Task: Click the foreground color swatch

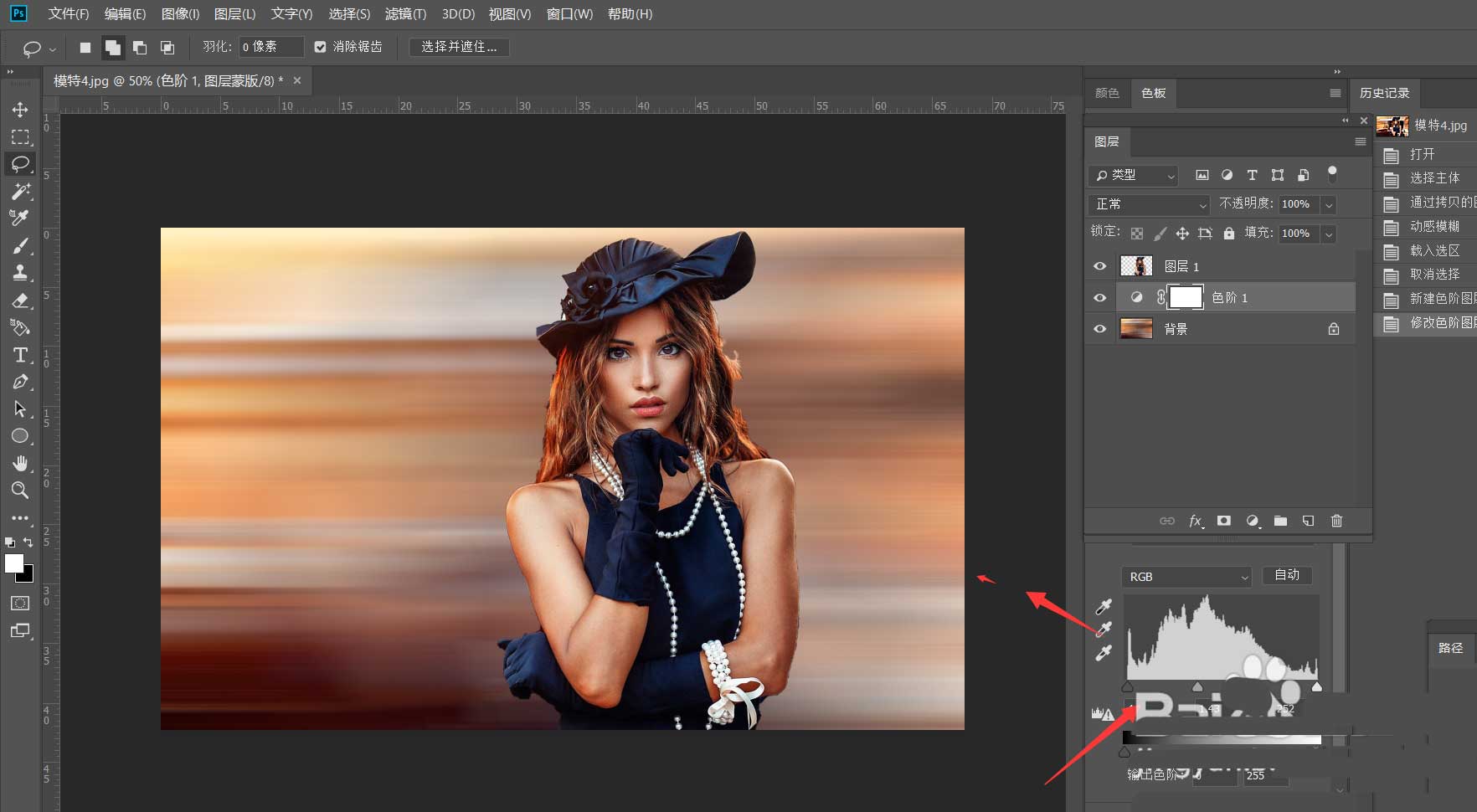Action: pyautogui.click(x=14, y=564)
